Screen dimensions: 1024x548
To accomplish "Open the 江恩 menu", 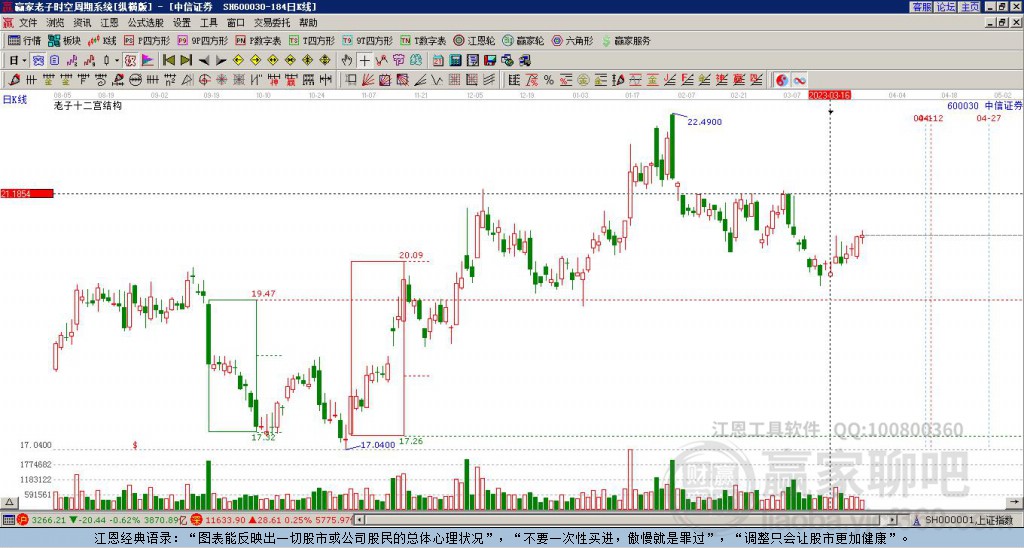I will pyautogui.click(x=109, y=23).
